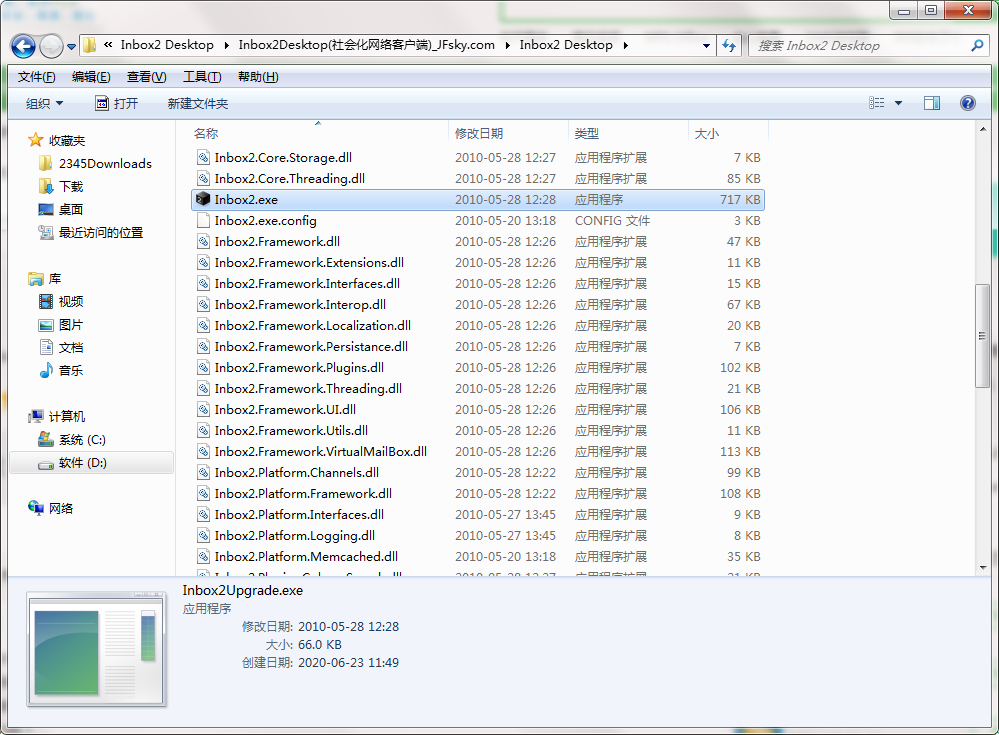The image size is (999, 735).
Task: Click the file list vertical scrollbar thumb
Action: tap(982, 336)
